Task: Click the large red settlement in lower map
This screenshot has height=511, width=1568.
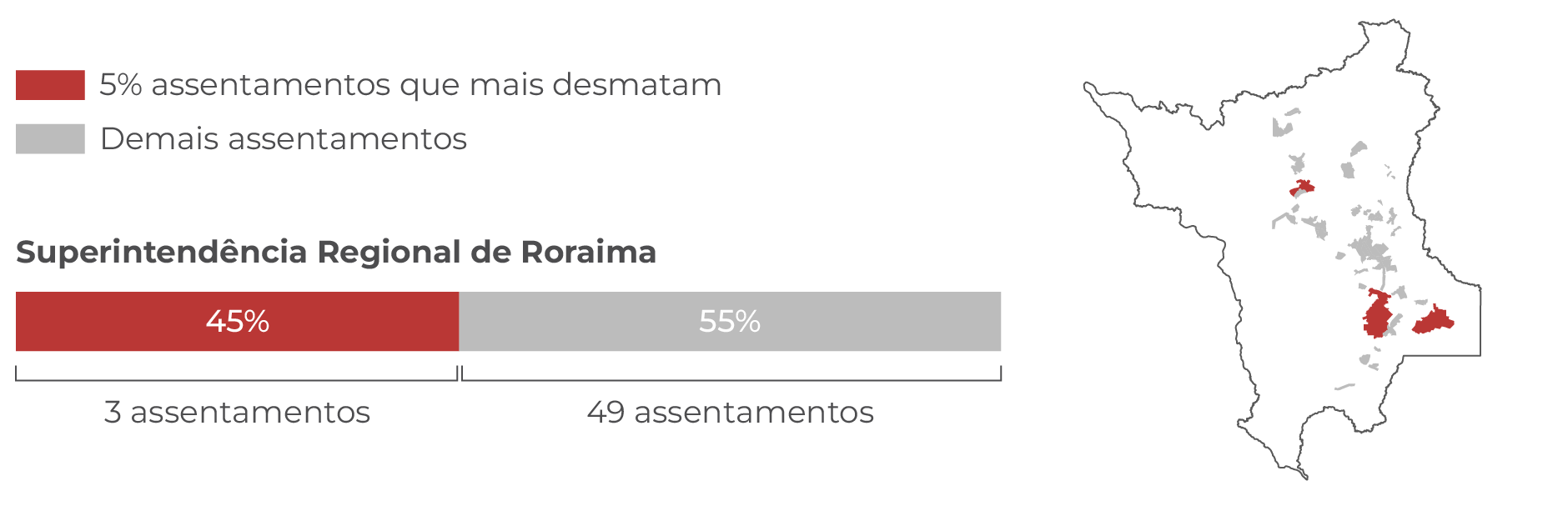Action: pyautogui.click(x=1377, y=314)
